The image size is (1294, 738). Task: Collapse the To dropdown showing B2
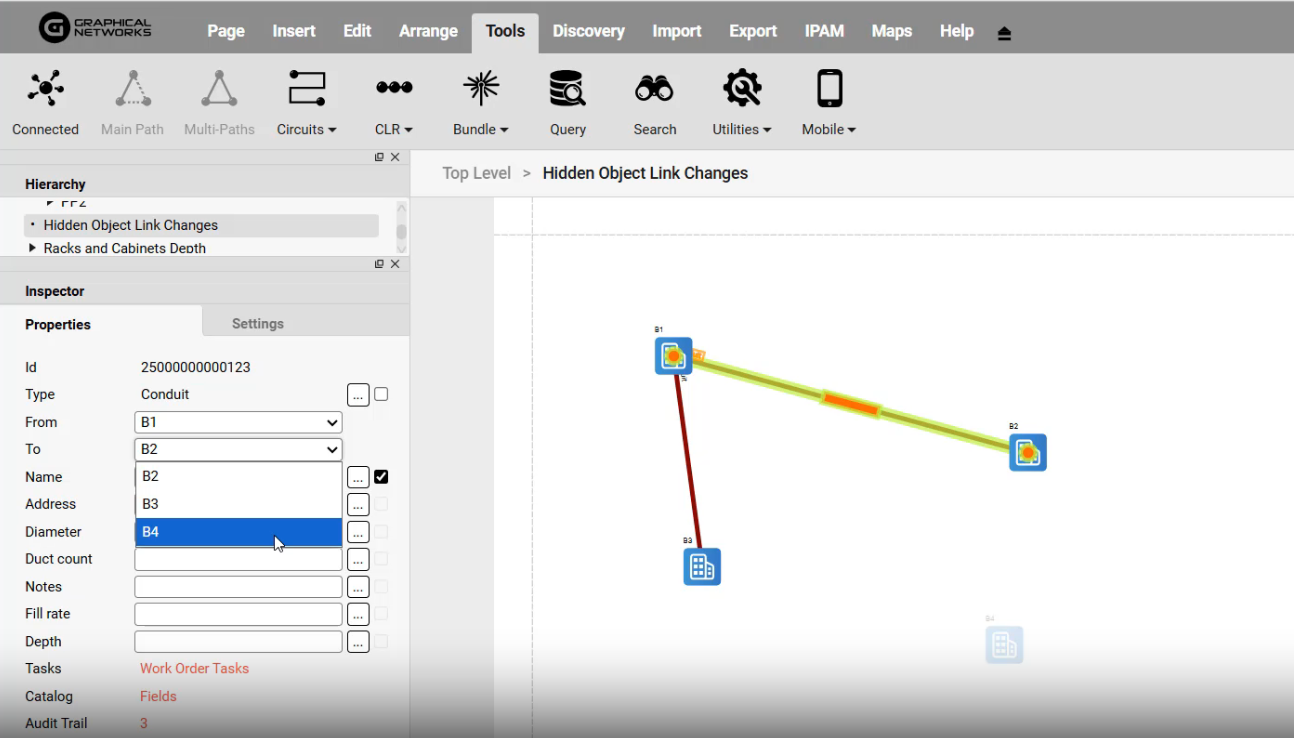(238, 449)
